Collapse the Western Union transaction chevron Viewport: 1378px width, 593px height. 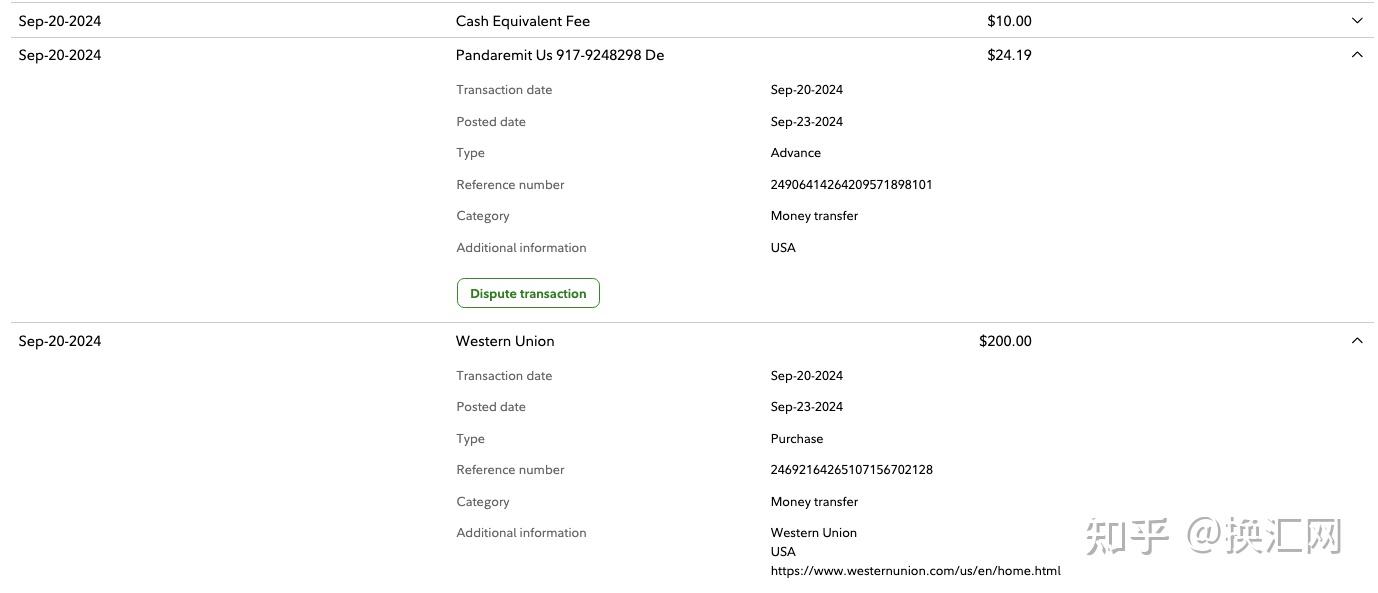(x=1357, y=341)
